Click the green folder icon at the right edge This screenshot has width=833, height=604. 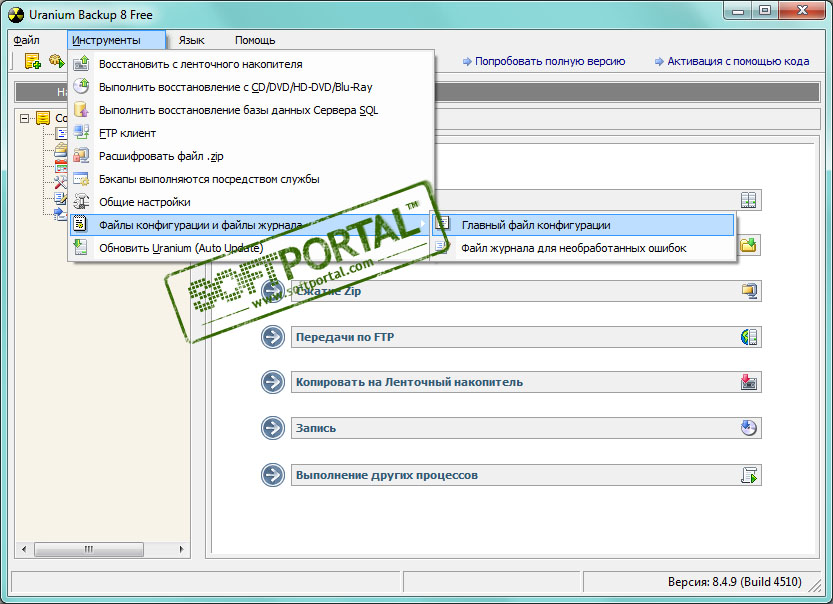click(x=749, y=245)
